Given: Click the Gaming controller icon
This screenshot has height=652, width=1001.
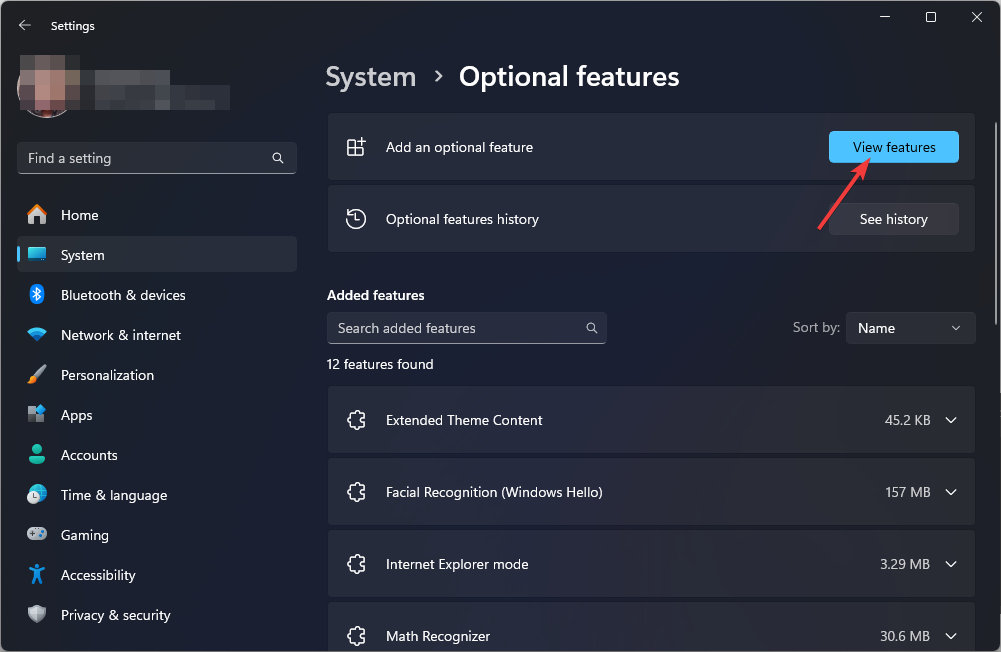Looking at the screenshot, I should [37, 535].
